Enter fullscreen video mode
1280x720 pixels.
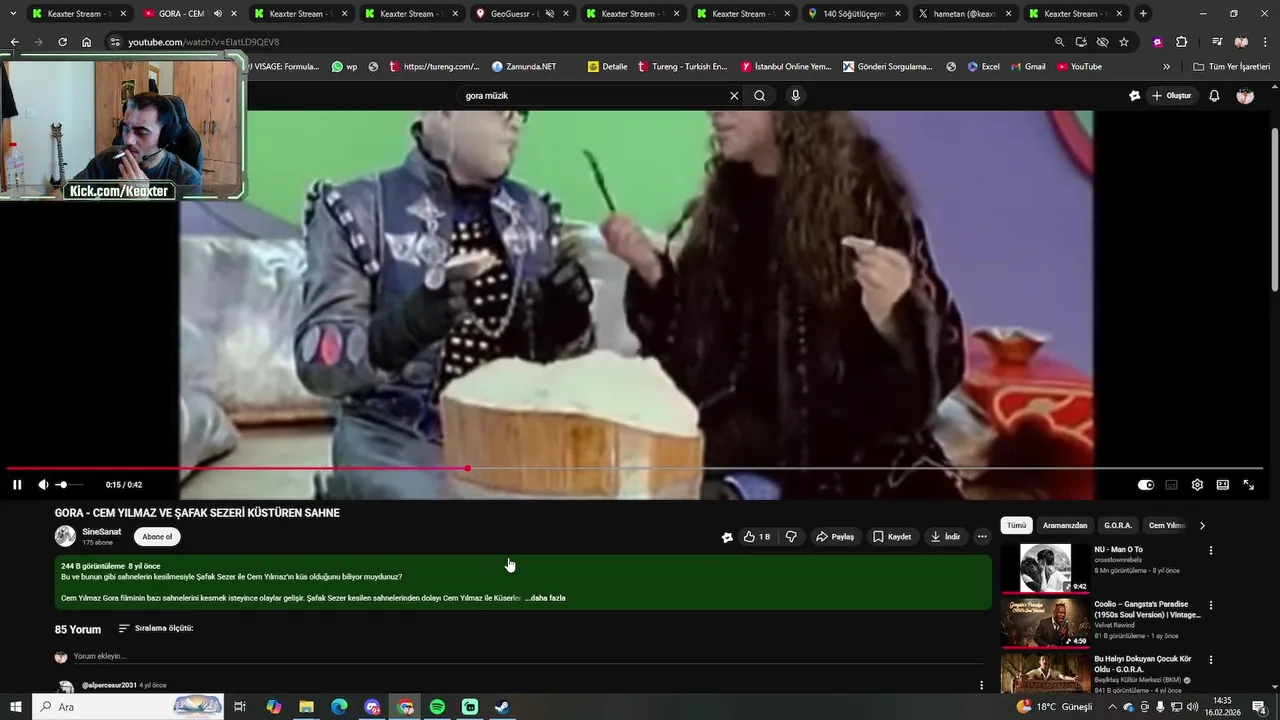pyautogui.click(x=1249, y=485)
